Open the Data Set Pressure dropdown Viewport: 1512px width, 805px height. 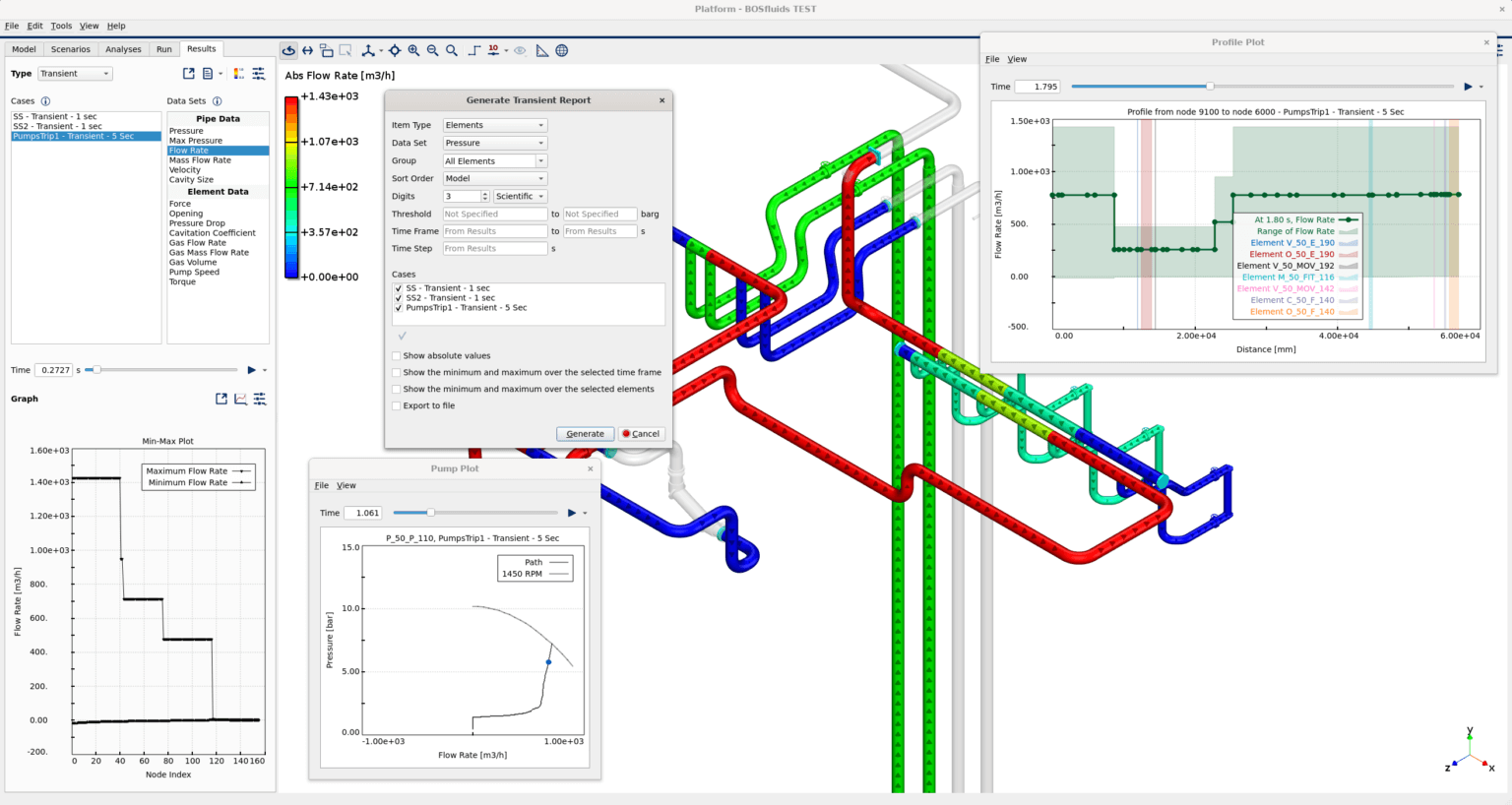click(494, 144)
